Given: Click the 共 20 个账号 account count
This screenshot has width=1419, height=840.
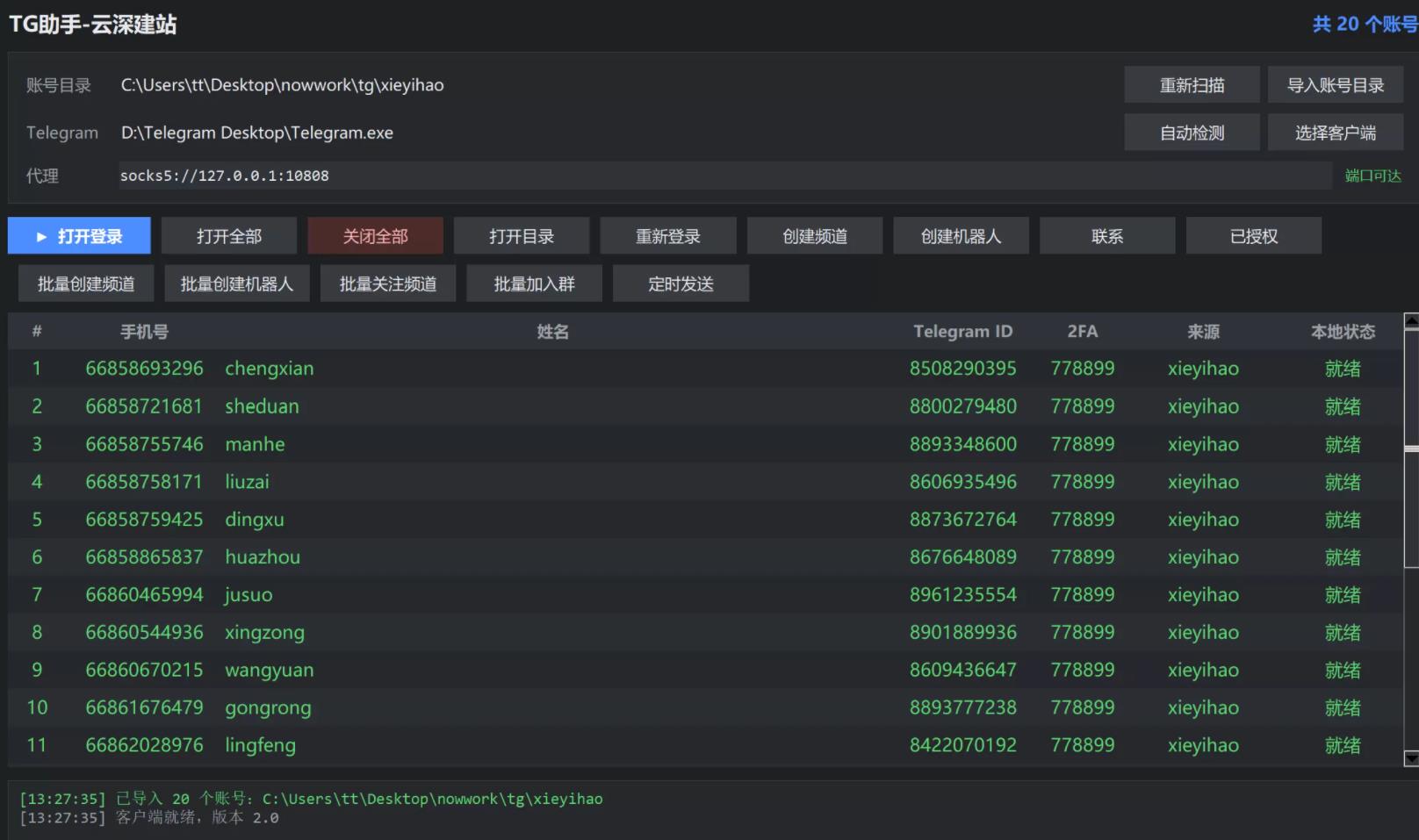Looking at the screenshot, I should pos(1365,25).
